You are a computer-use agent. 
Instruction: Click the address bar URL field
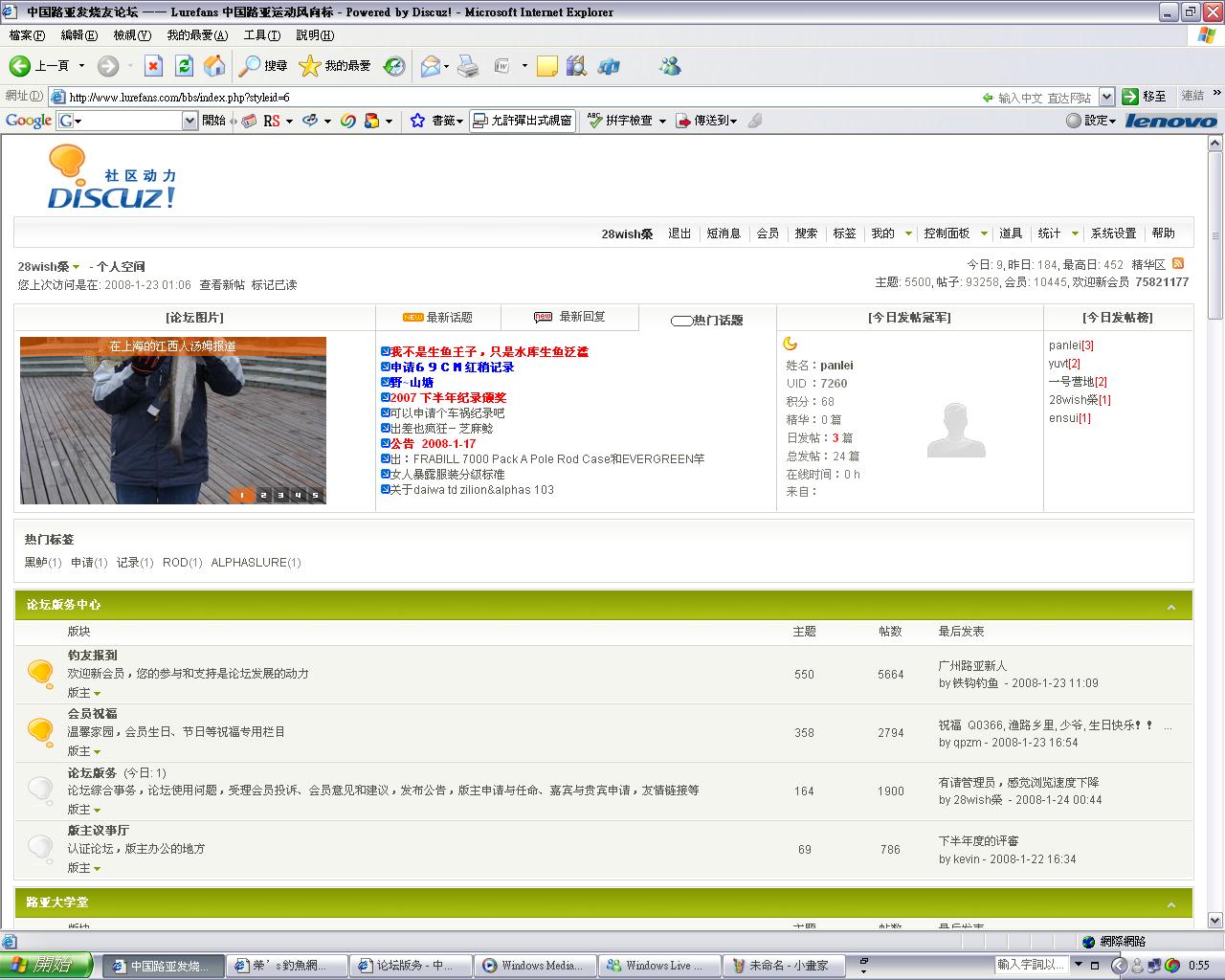tap(517, 97)
